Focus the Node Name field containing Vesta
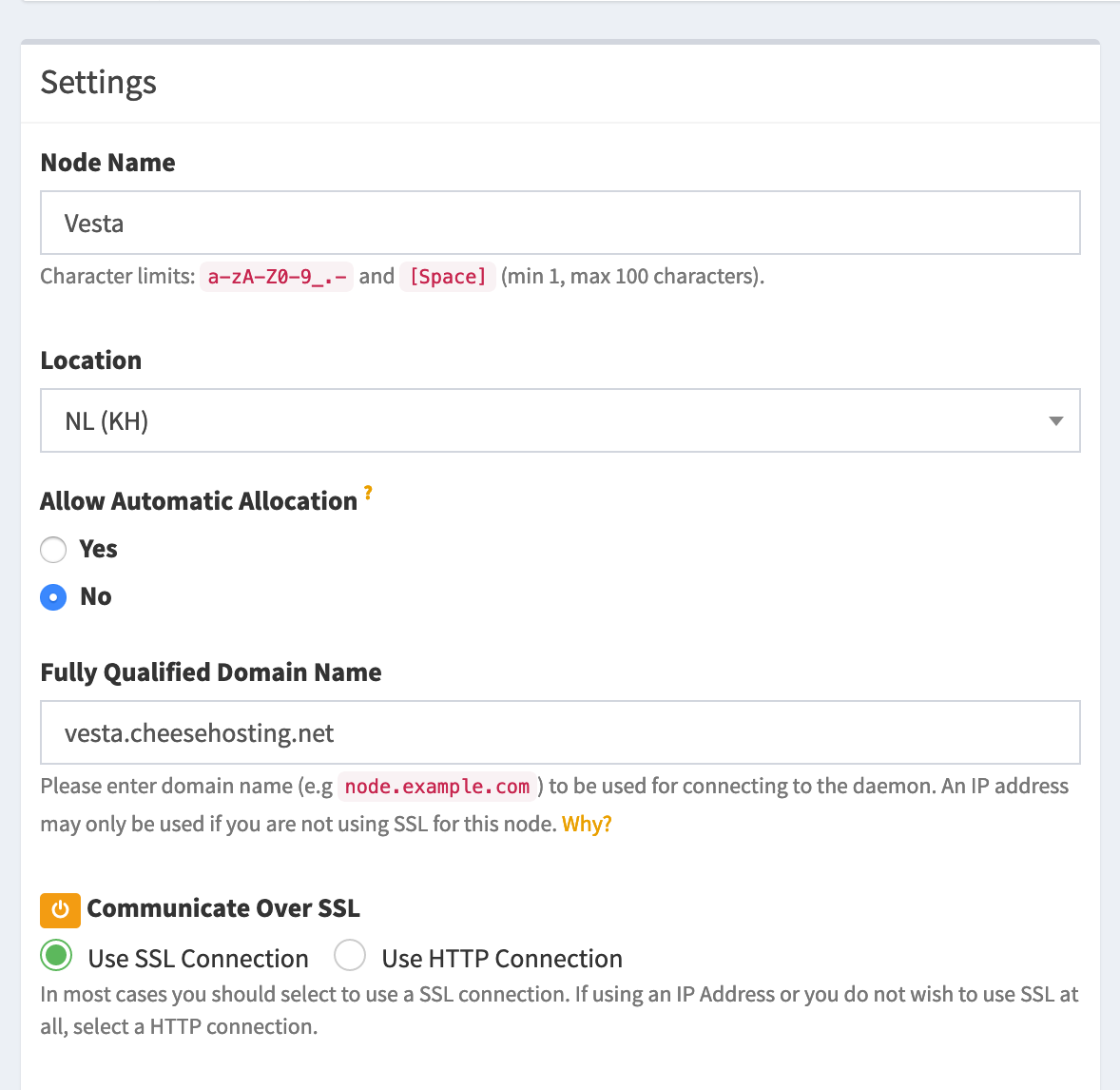 560,224
